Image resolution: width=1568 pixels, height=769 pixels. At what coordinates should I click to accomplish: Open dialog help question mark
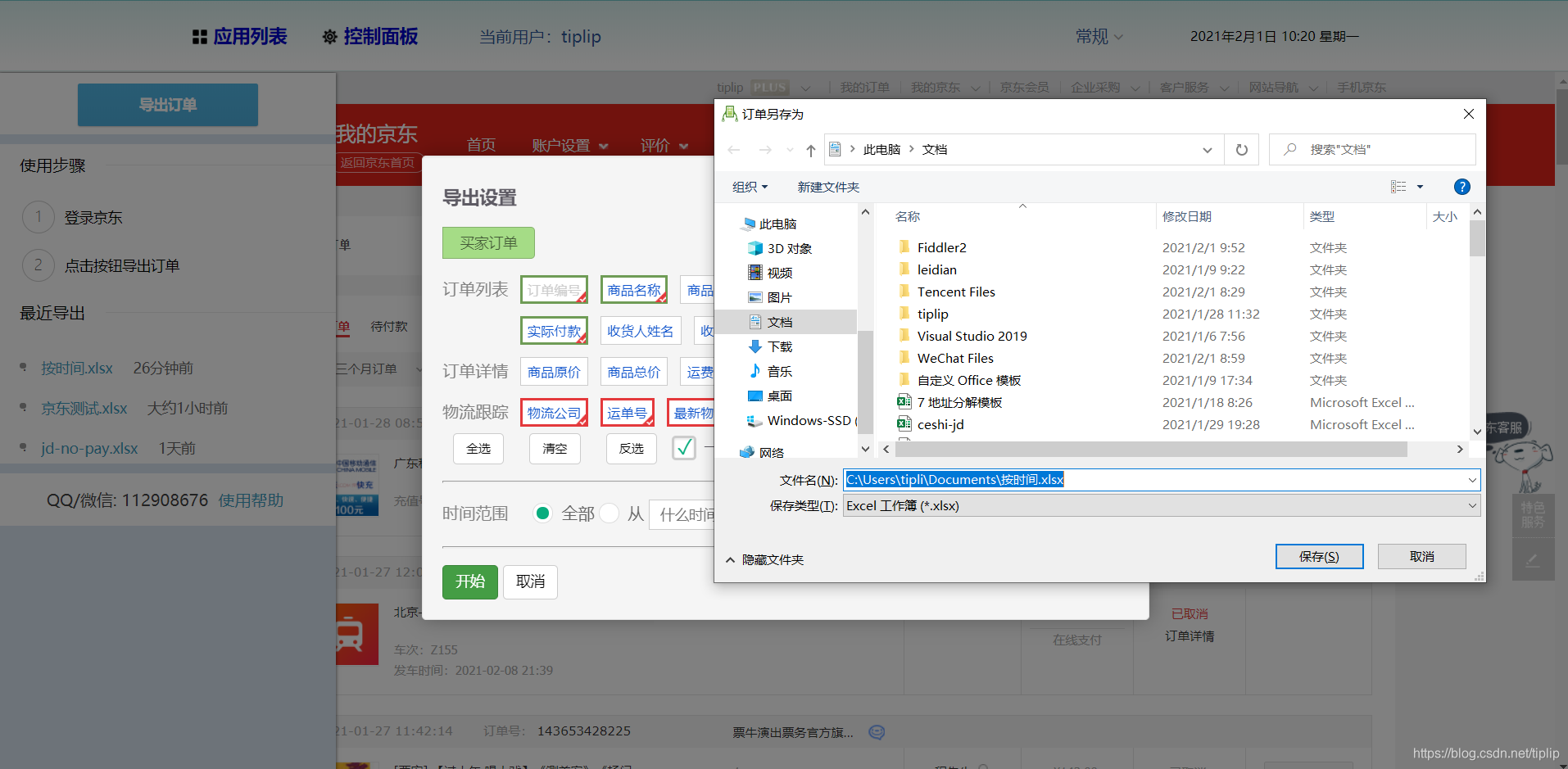click(1462, 187)
